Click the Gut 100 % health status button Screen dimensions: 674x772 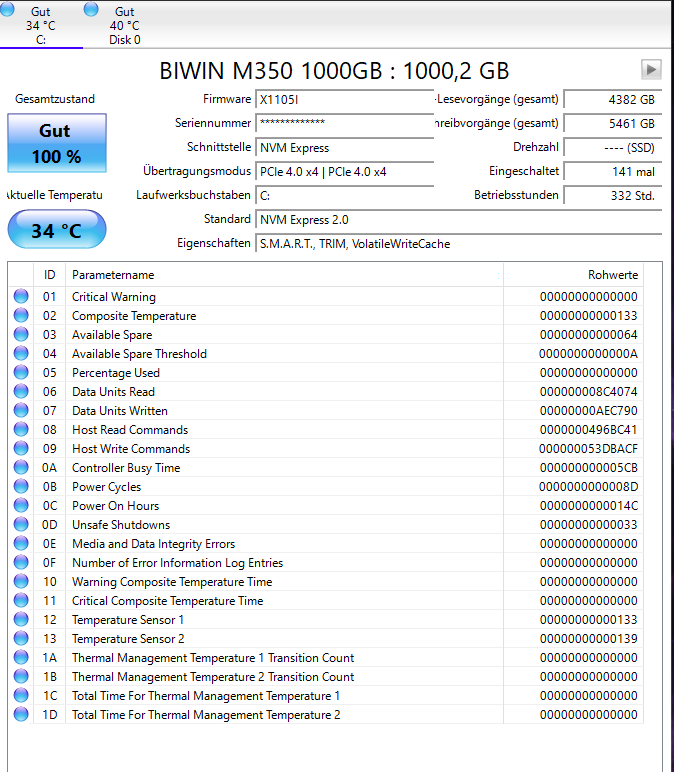(57, 143)
